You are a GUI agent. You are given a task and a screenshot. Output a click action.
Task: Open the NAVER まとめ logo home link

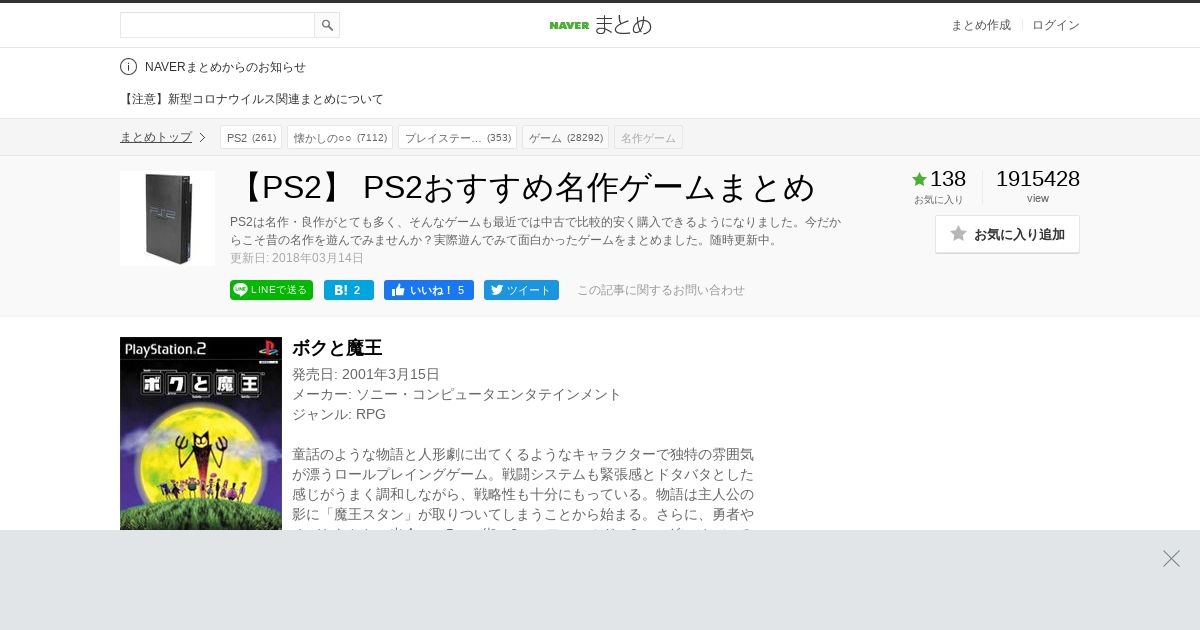click(600, 25)
